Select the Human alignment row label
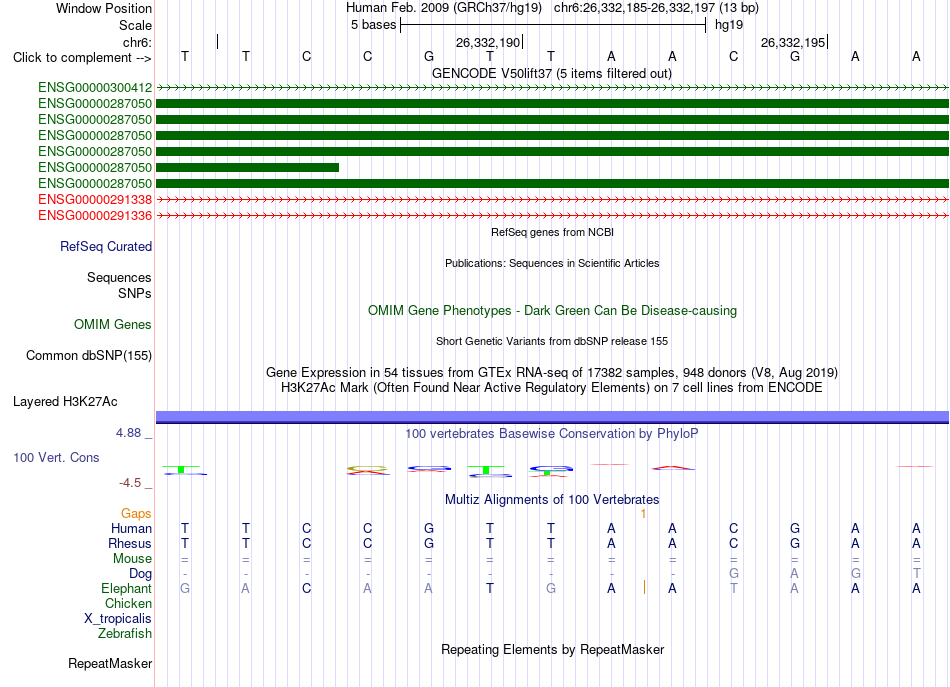This screenshot has height=687, width=950. point(131,529)
